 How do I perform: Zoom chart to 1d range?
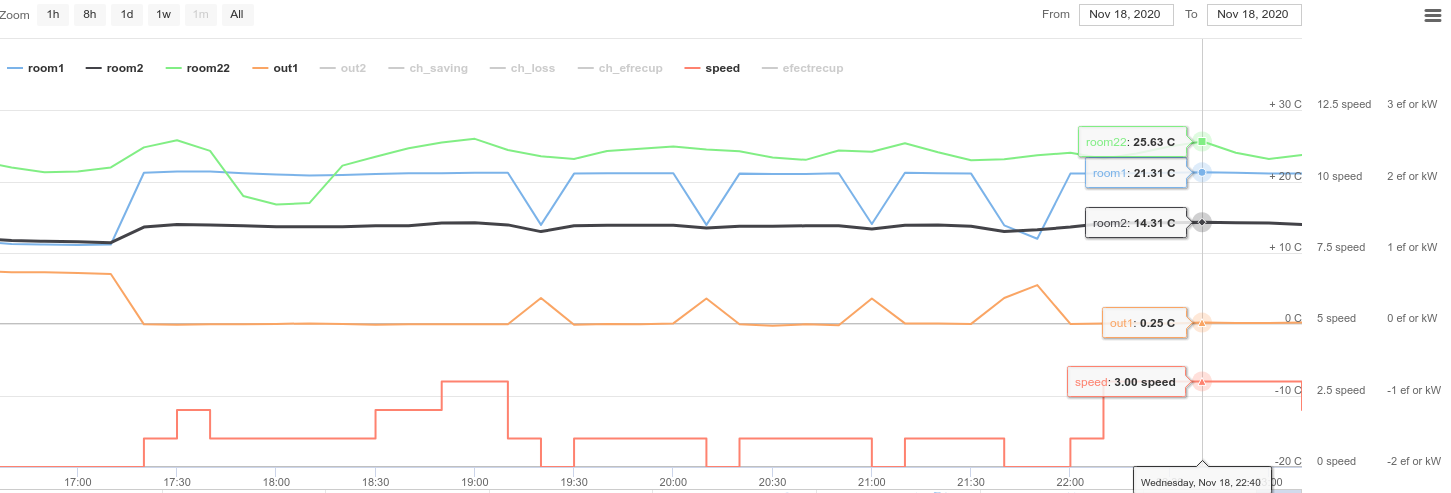(x=127, y=15)
